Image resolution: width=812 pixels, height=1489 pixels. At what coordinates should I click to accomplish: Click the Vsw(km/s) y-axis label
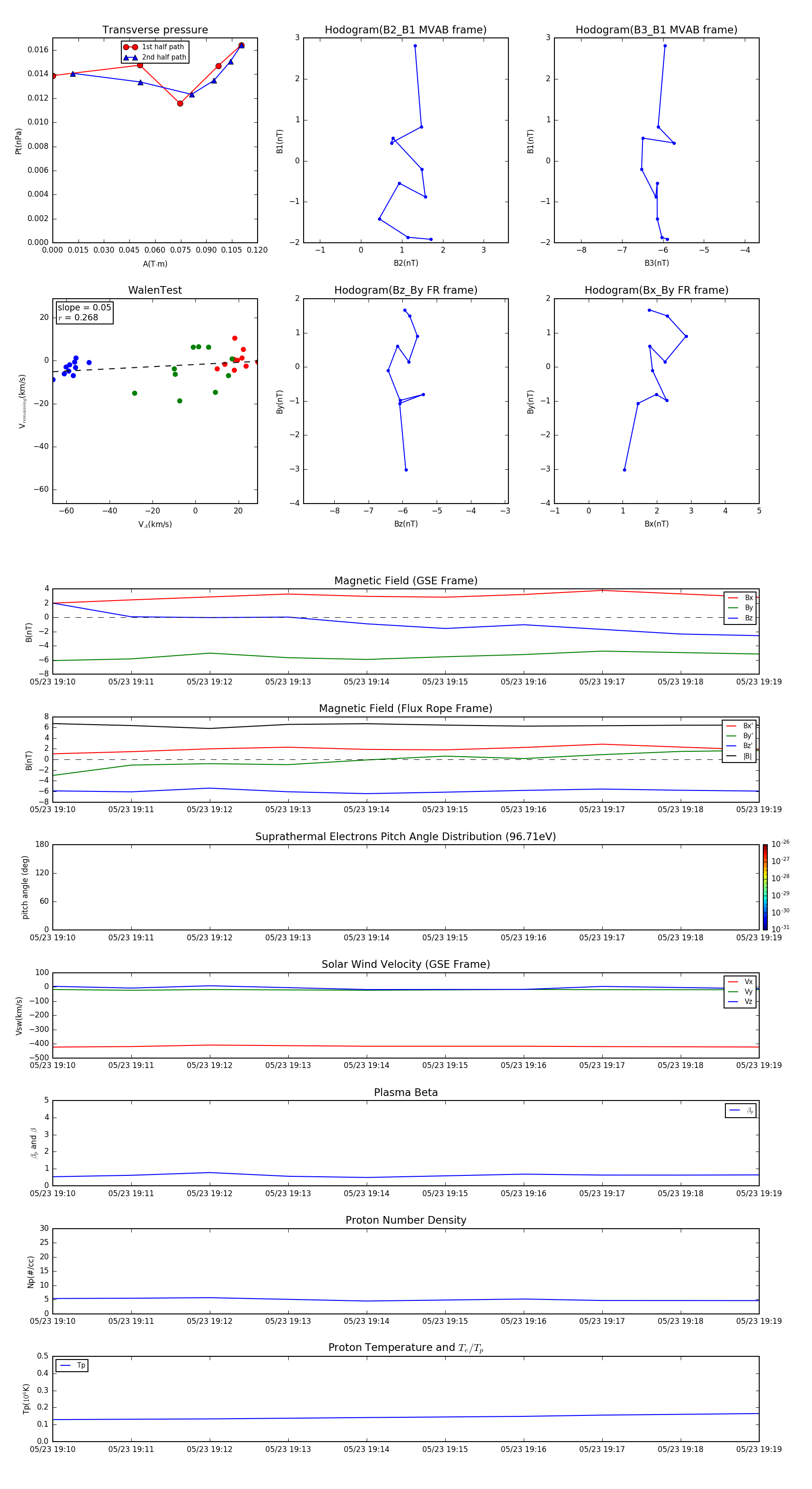[19, 1016]
